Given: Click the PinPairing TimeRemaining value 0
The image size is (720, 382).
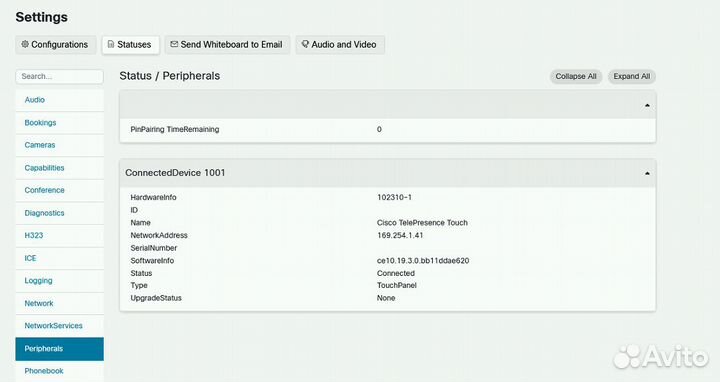Looking at the screenshot, I should pos(379,129).
